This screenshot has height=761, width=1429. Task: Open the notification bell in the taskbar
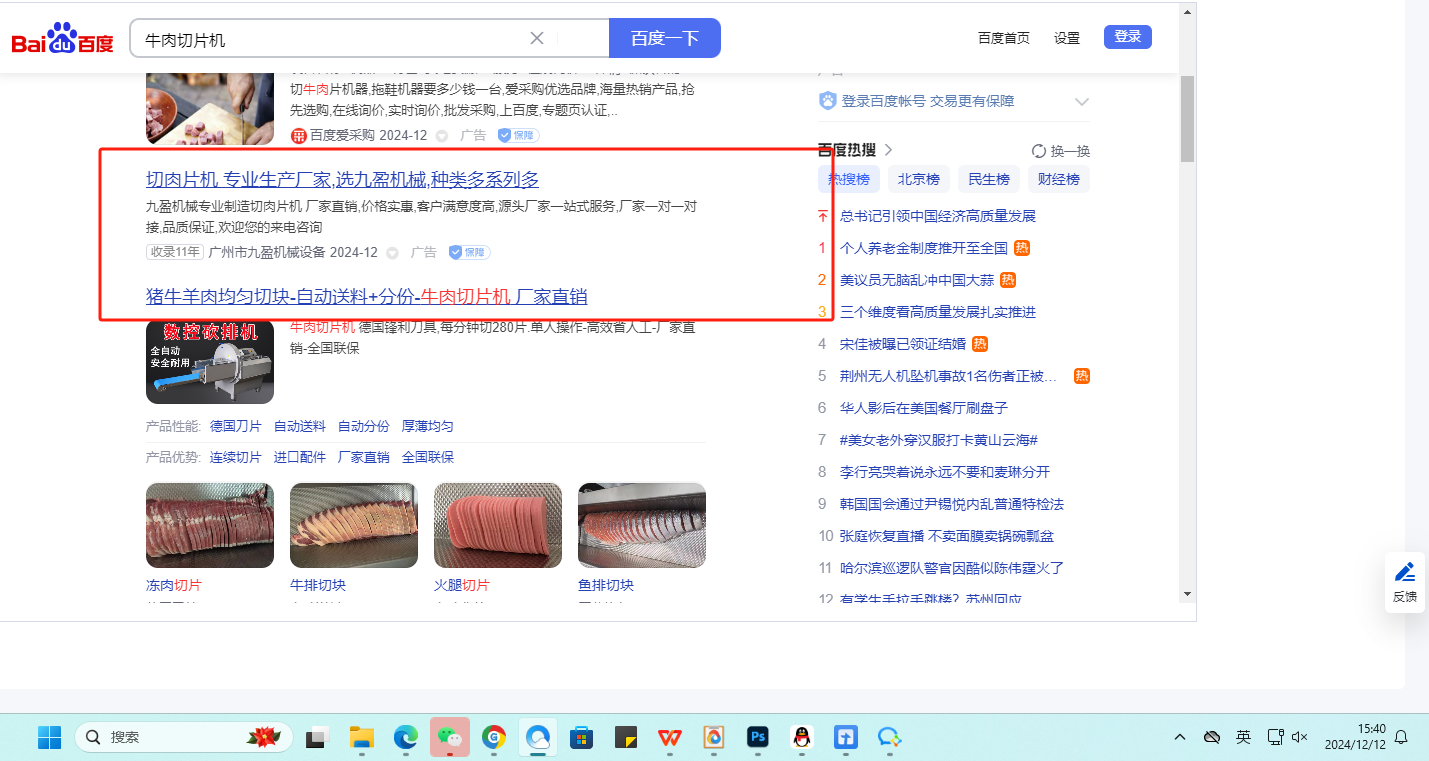tap(1401, 738)
